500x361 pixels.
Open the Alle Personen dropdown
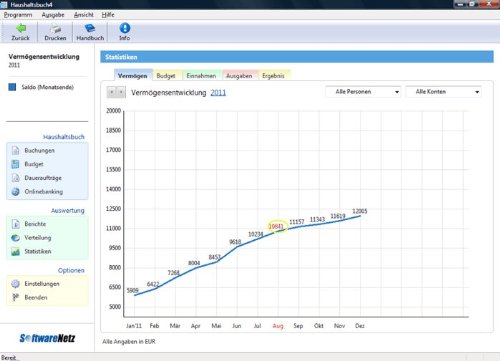pos(363,92)
